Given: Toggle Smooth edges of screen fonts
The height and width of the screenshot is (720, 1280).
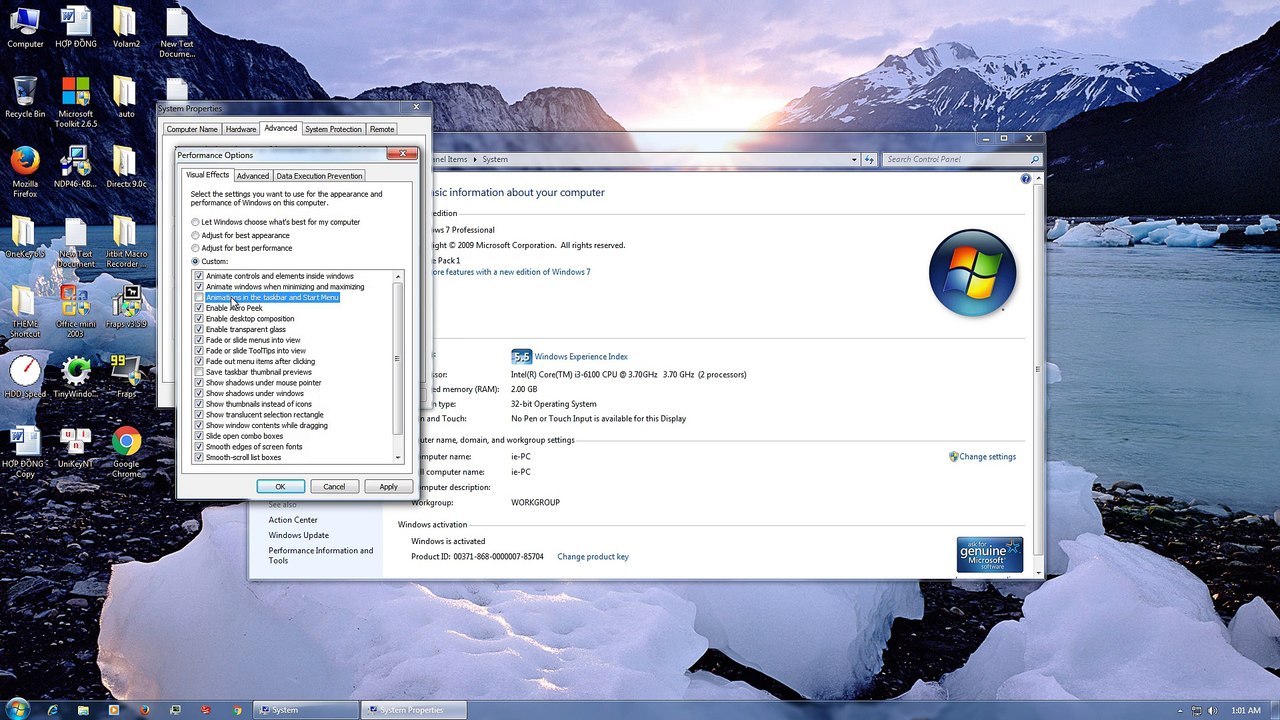Looking at the screenshot, I should [x=199, y=447].
